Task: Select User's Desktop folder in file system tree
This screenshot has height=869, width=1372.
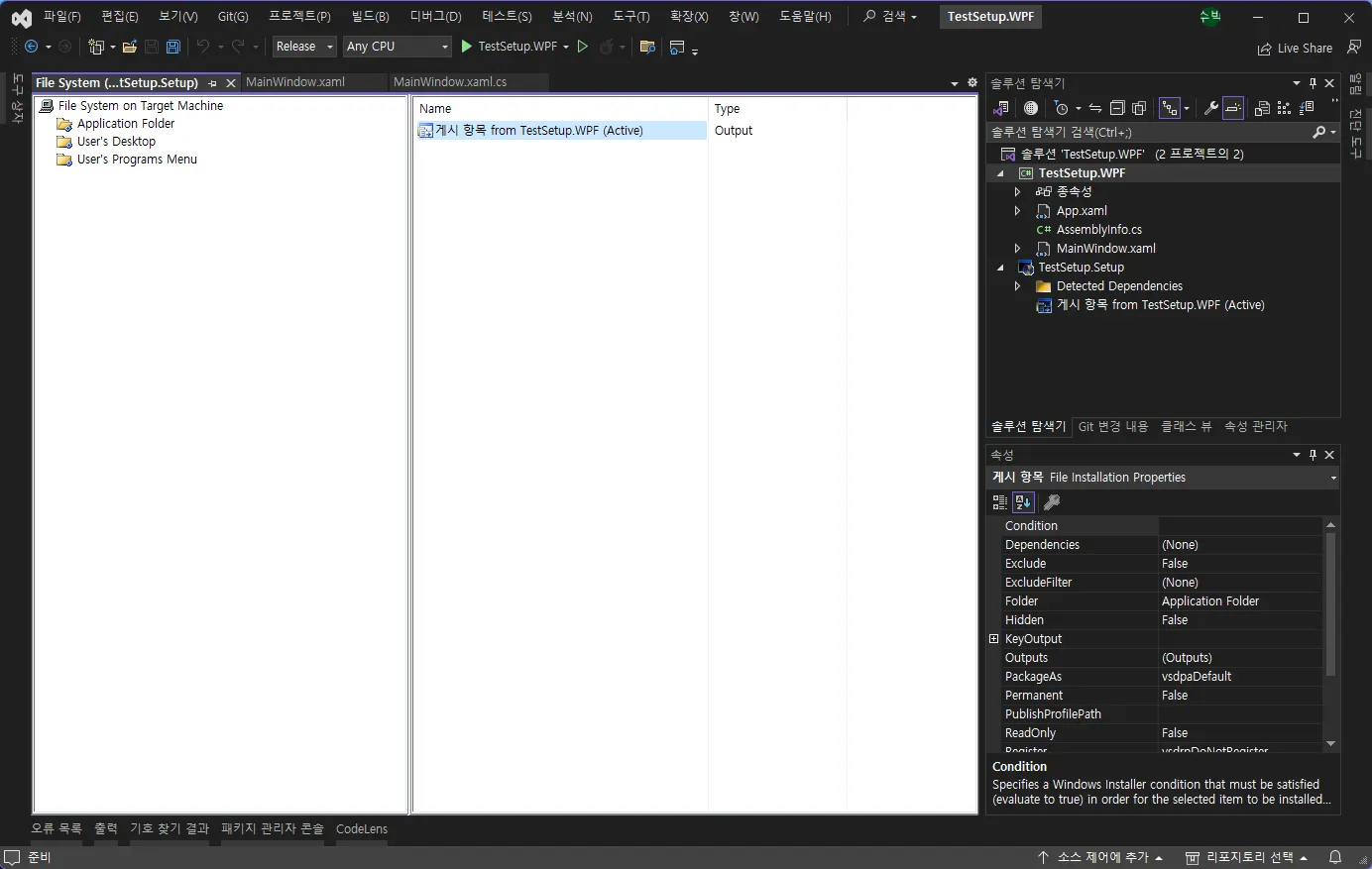Action: tap(116, 142)
